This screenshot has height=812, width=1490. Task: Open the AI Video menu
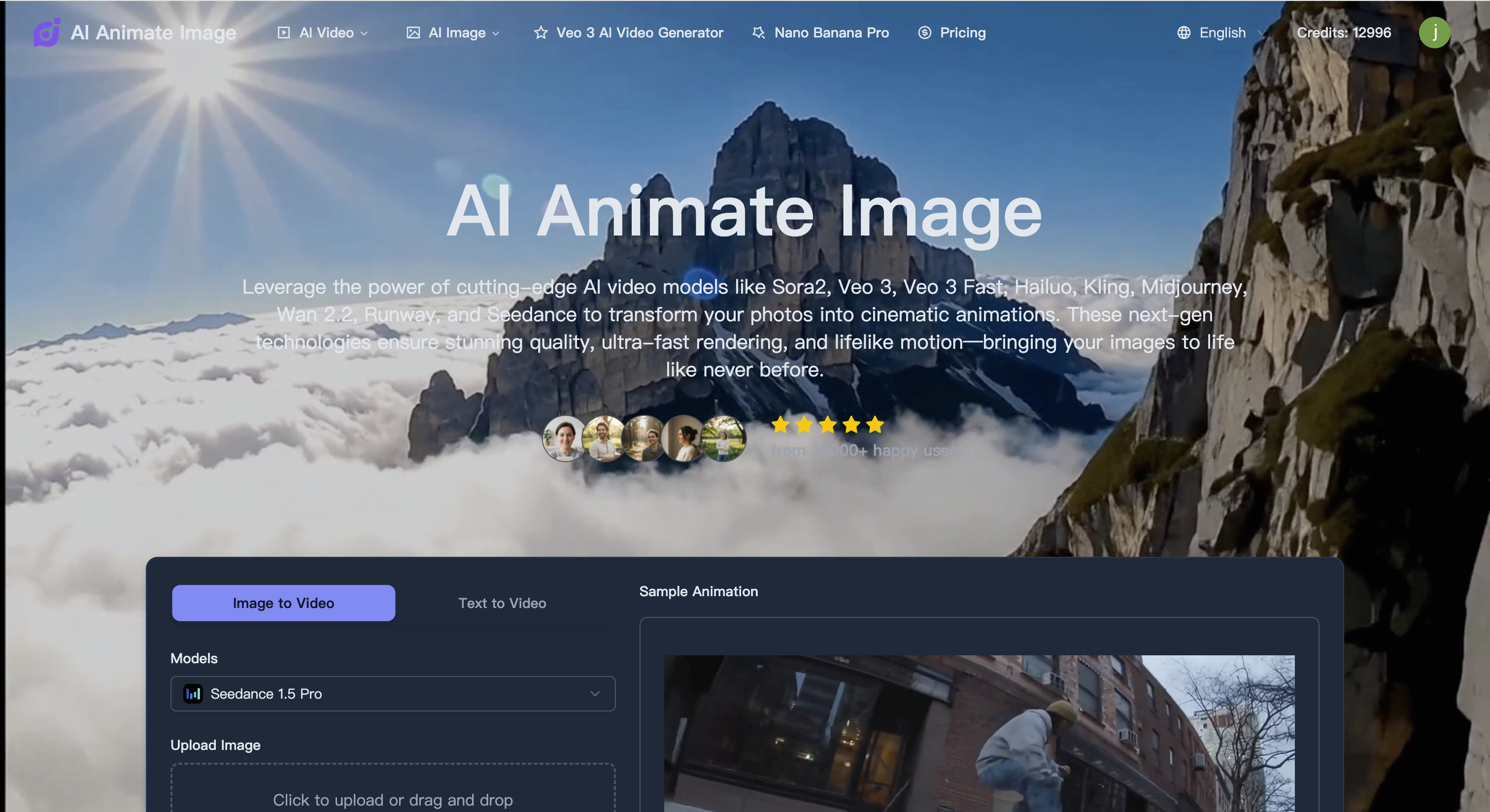point(323,33)
